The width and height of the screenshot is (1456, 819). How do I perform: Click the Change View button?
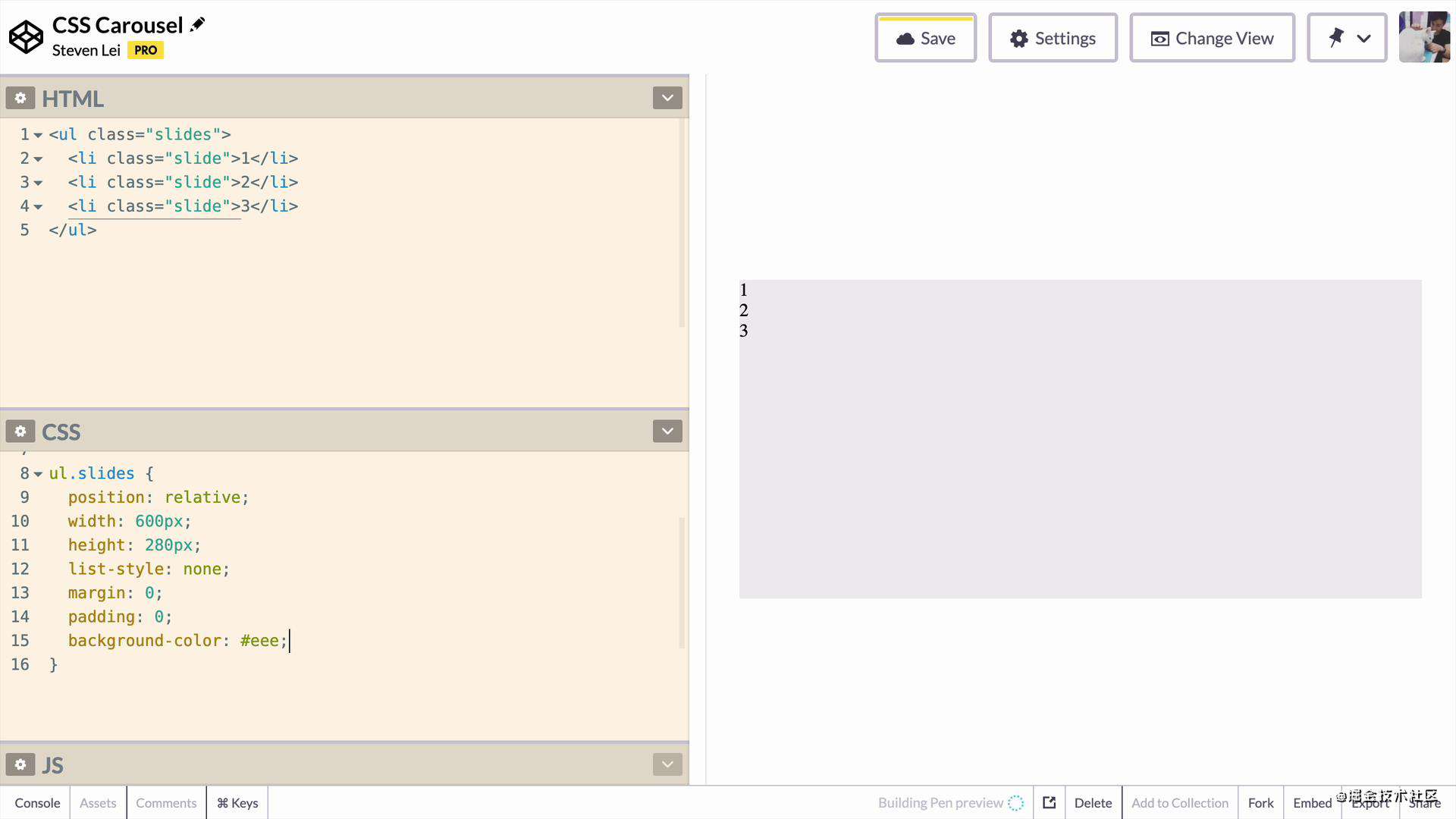click(1213, 38)
